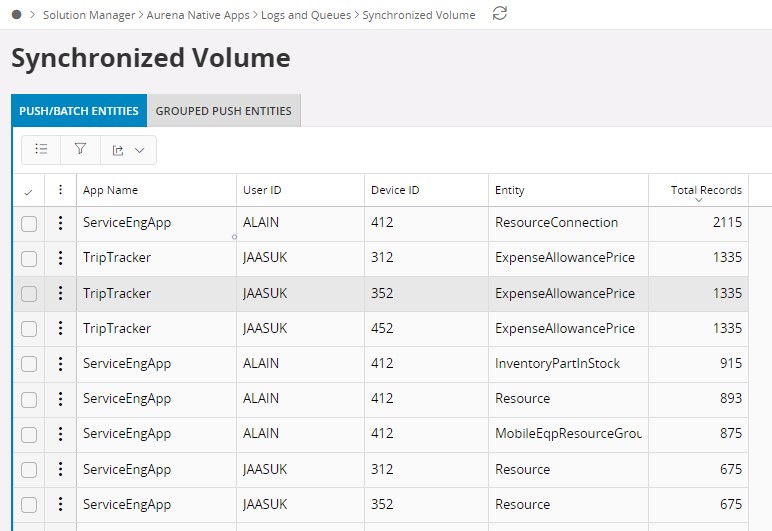Tick checkbox for ResourceConnection row
Viewport: 772px width, 531px height.
tap(29, 224)
